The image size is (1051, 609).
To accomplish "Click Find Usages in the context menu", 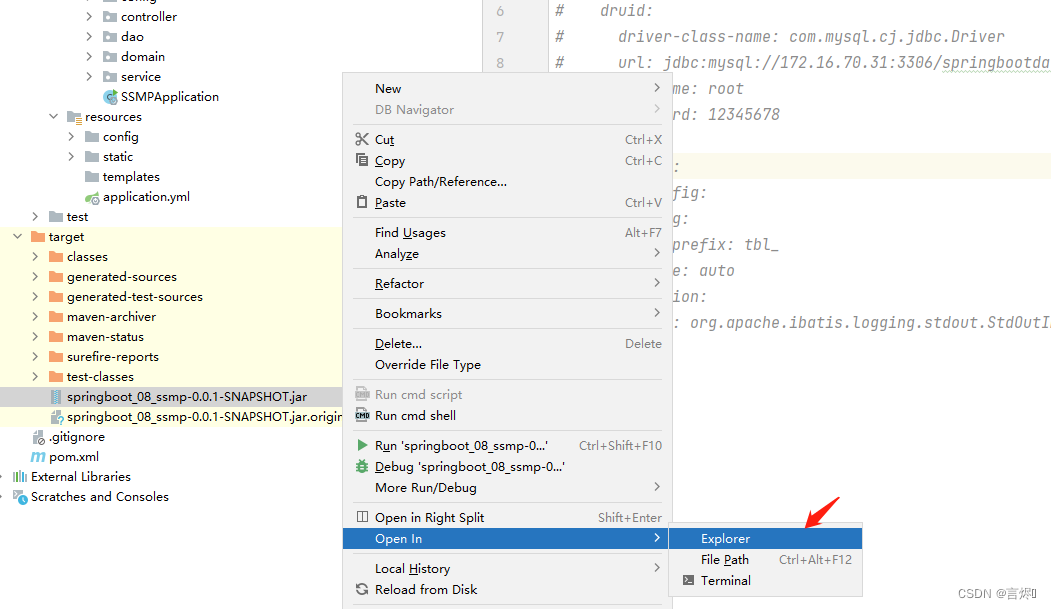I will coord(410,232).
